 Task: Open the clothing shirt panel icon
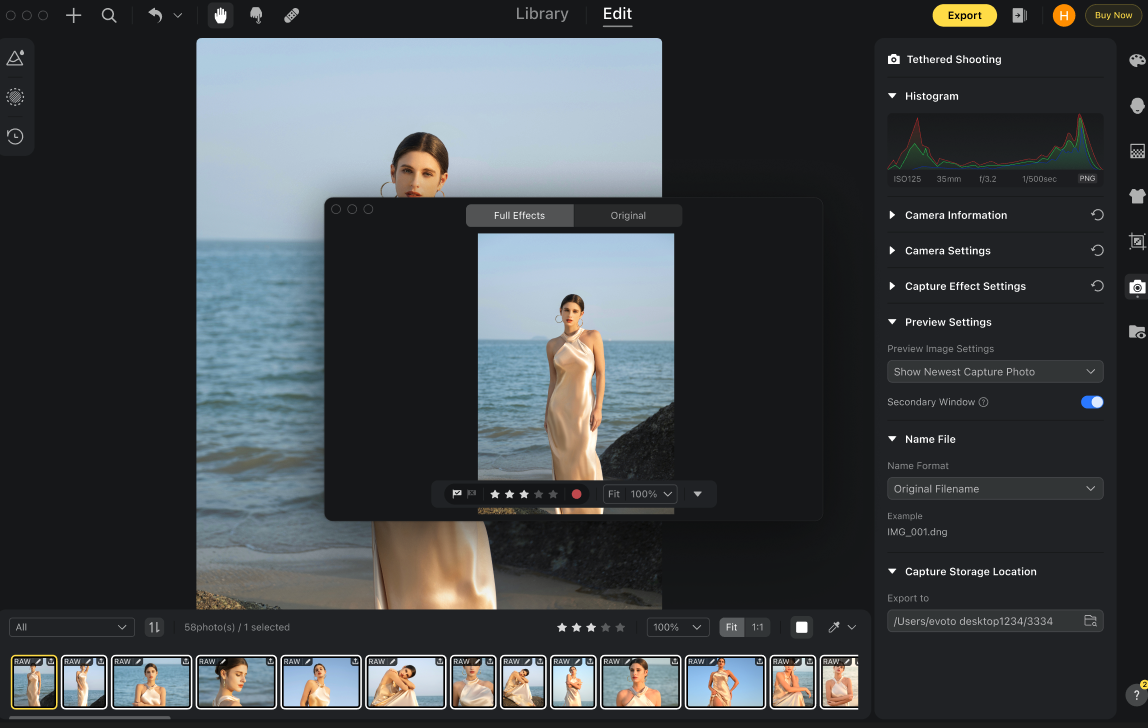point(1137,196)
